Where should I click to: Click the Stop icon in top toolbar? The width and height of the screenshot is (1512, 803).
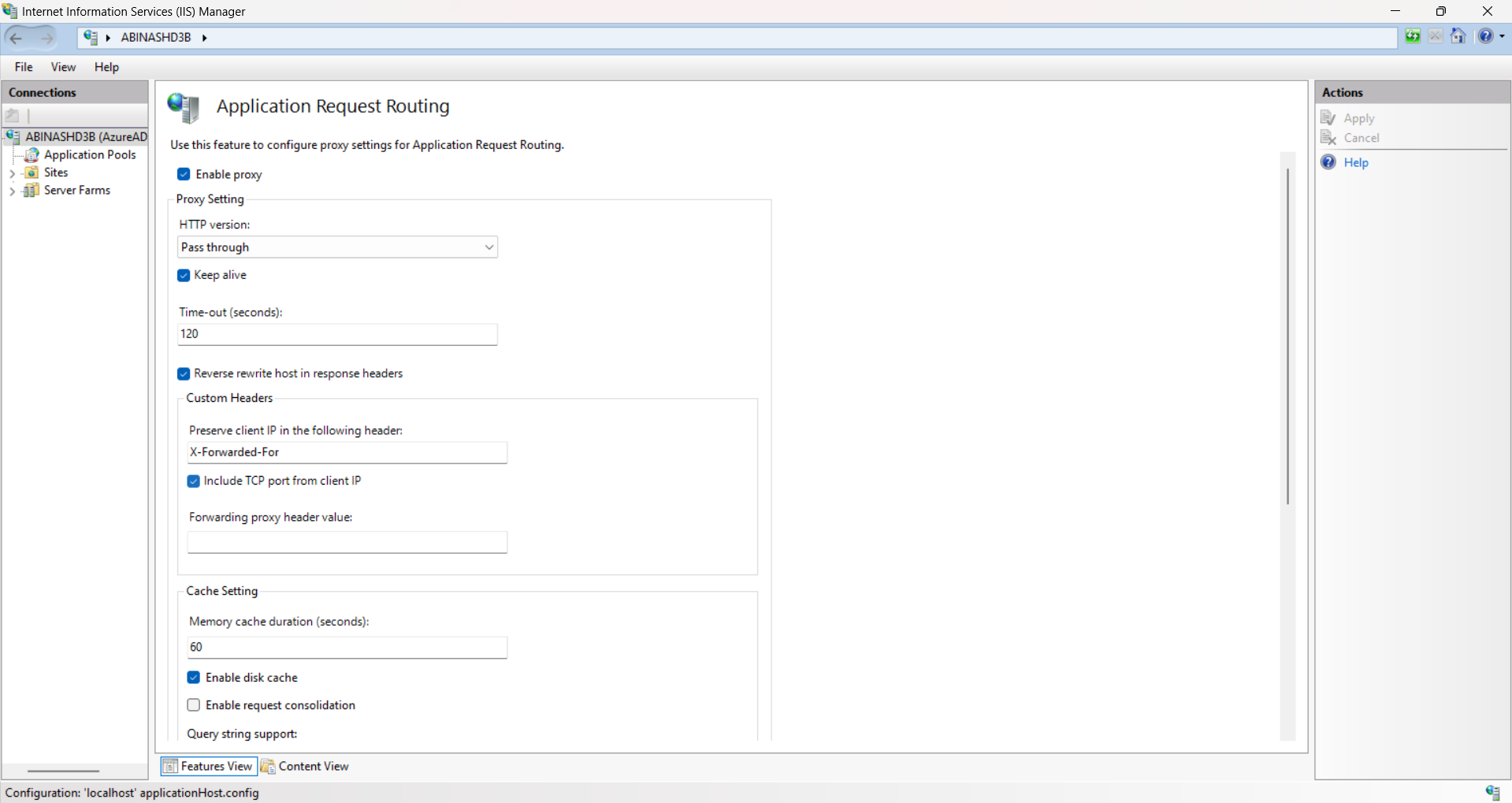(1436, 36)
